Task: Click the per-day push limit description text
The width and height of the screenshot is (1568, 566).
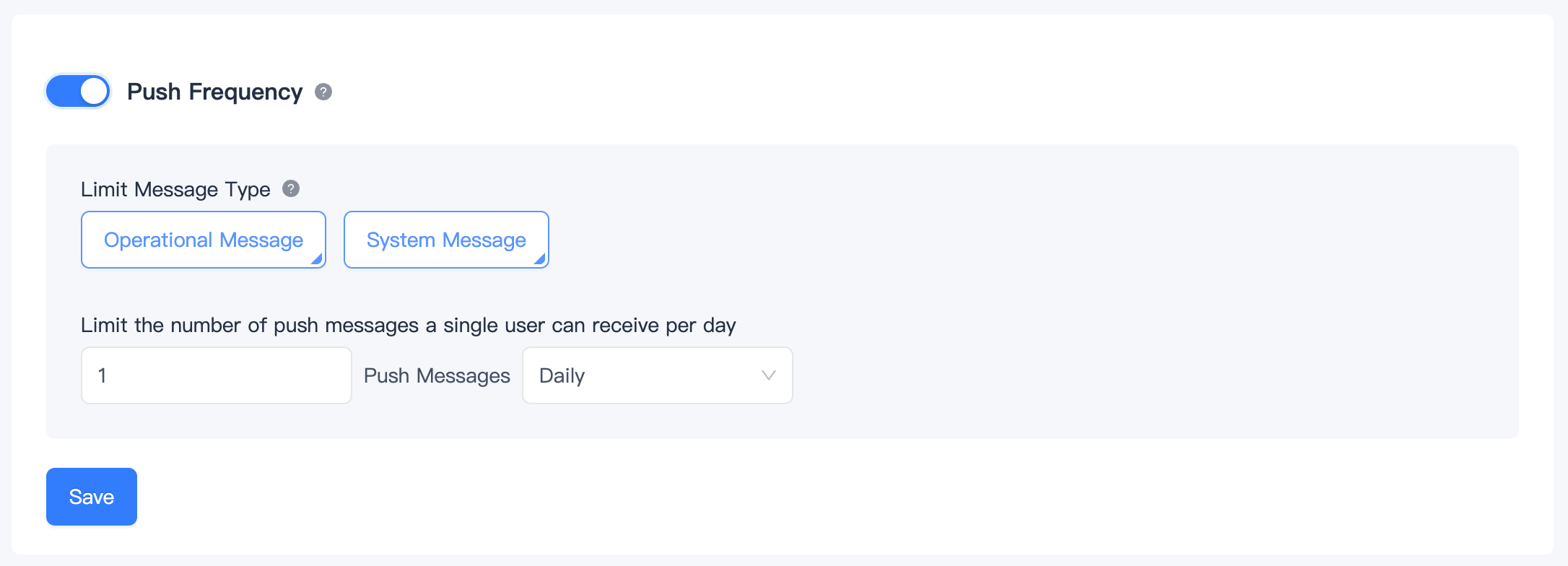Action: [409, 325]
